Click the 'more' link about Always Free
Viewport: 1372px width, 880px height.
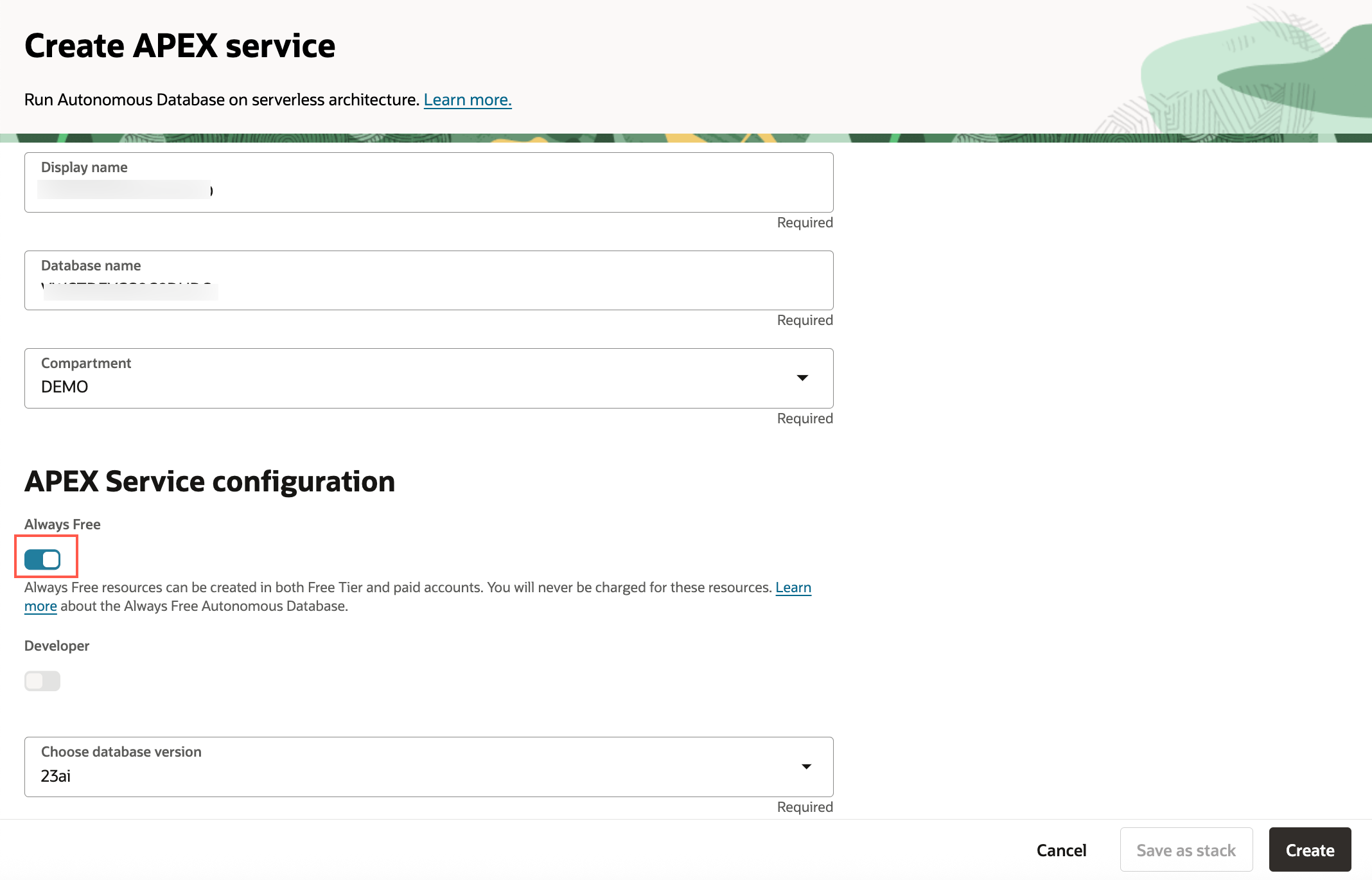(40, 606)
